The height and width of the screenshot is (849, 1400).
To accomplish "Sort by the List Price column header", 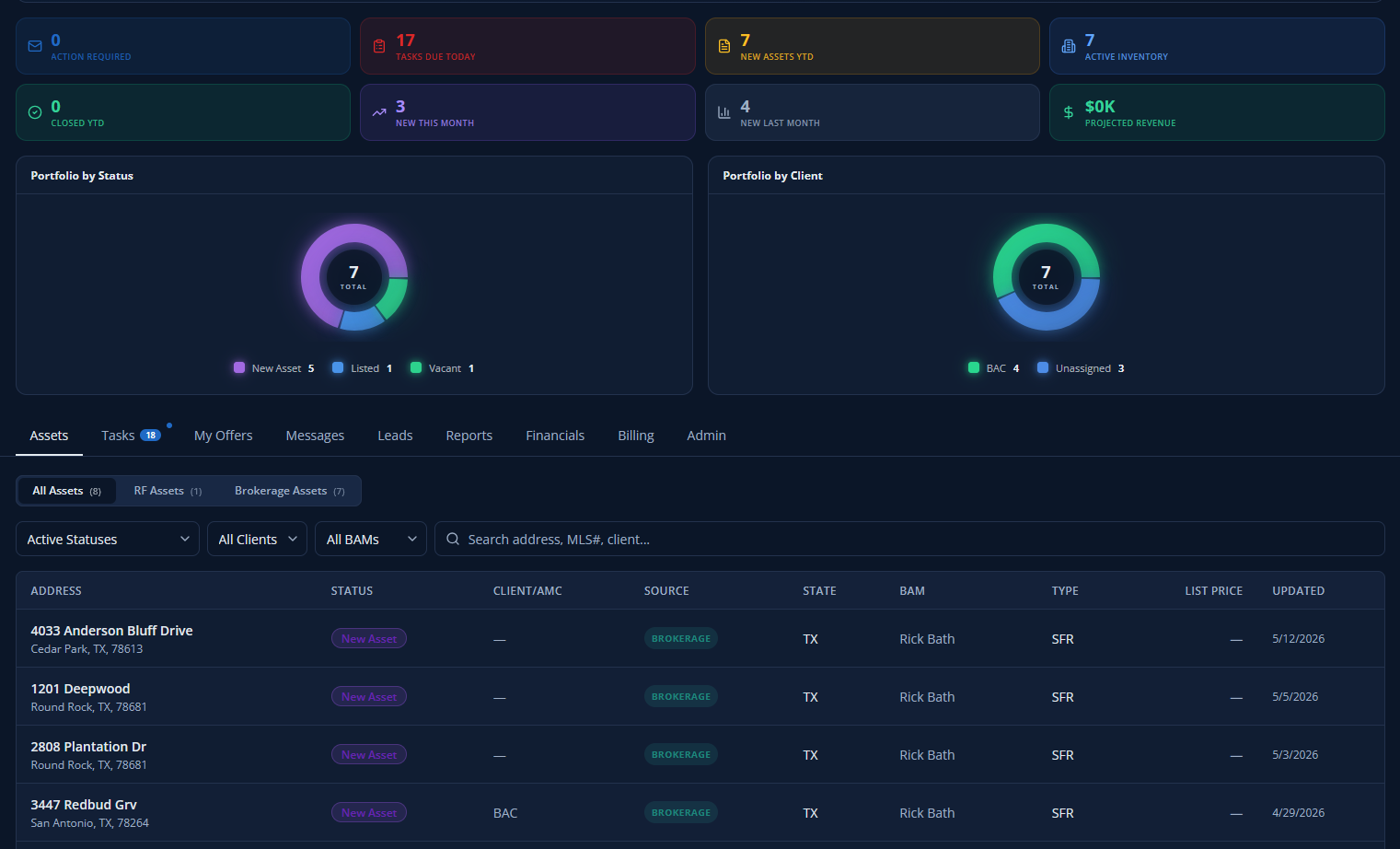I will pos(1213,591).
